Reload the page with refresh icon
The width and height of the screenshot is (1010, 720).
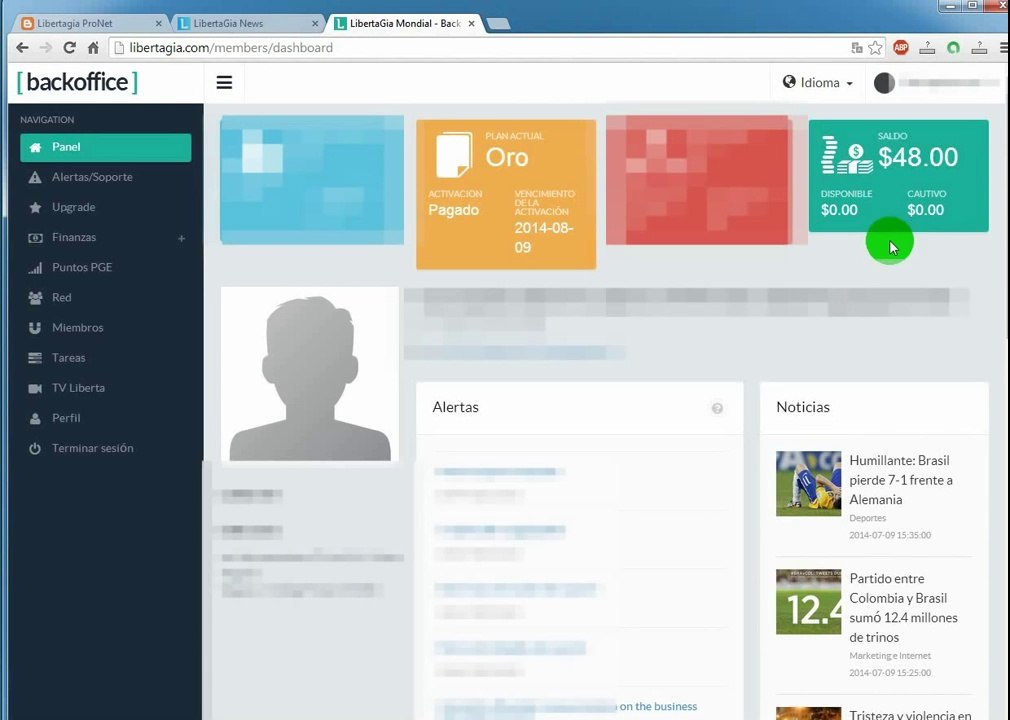[x=70, y=48]
